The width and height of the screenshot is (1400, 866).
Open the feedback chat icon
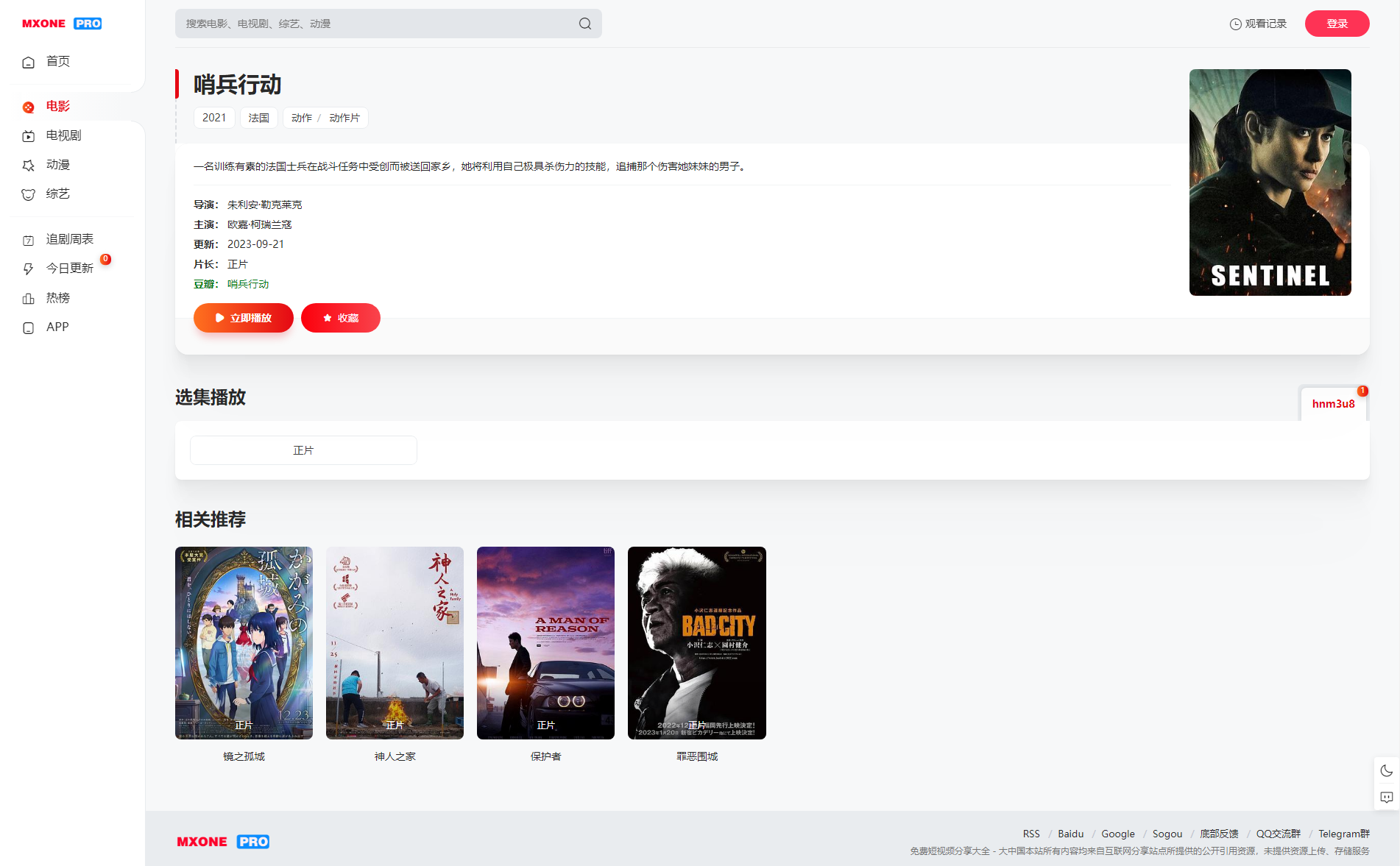pyautogui.click(x=1387, y=798)
